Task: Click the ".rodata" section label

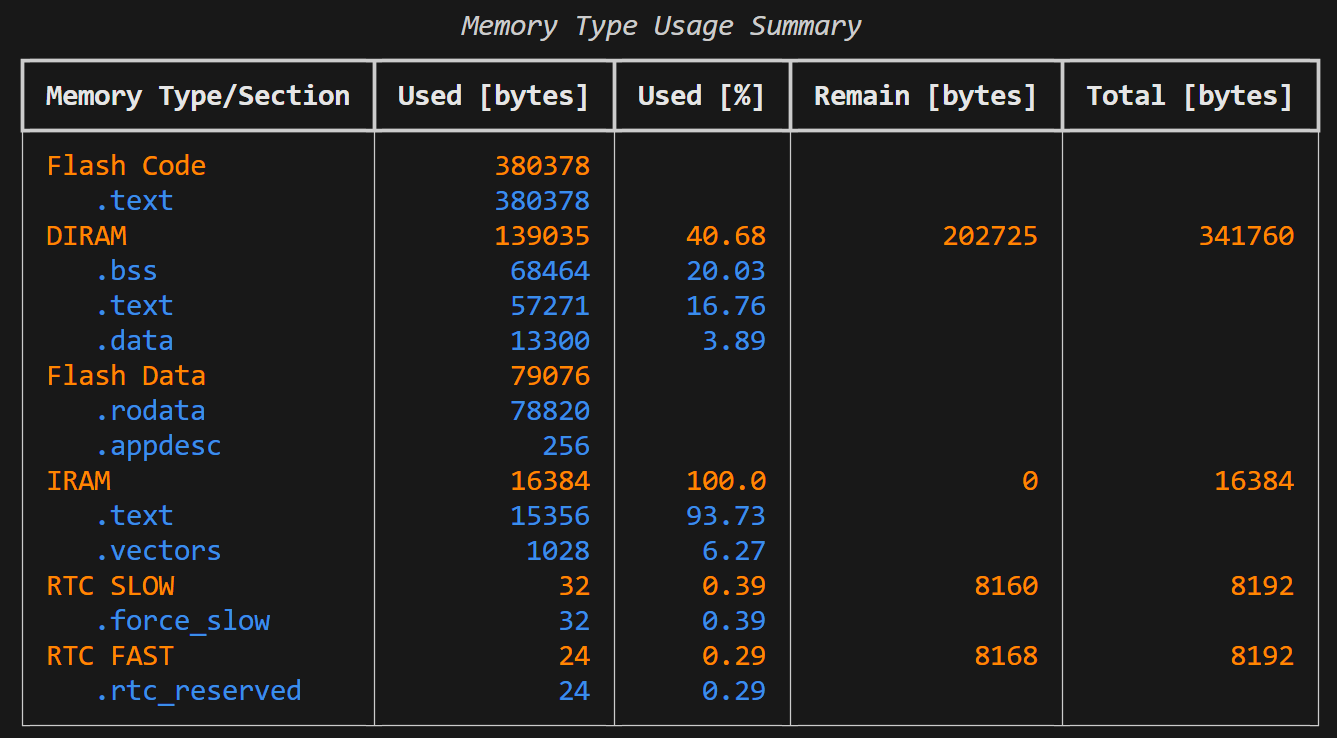Action: click(150, 411)
